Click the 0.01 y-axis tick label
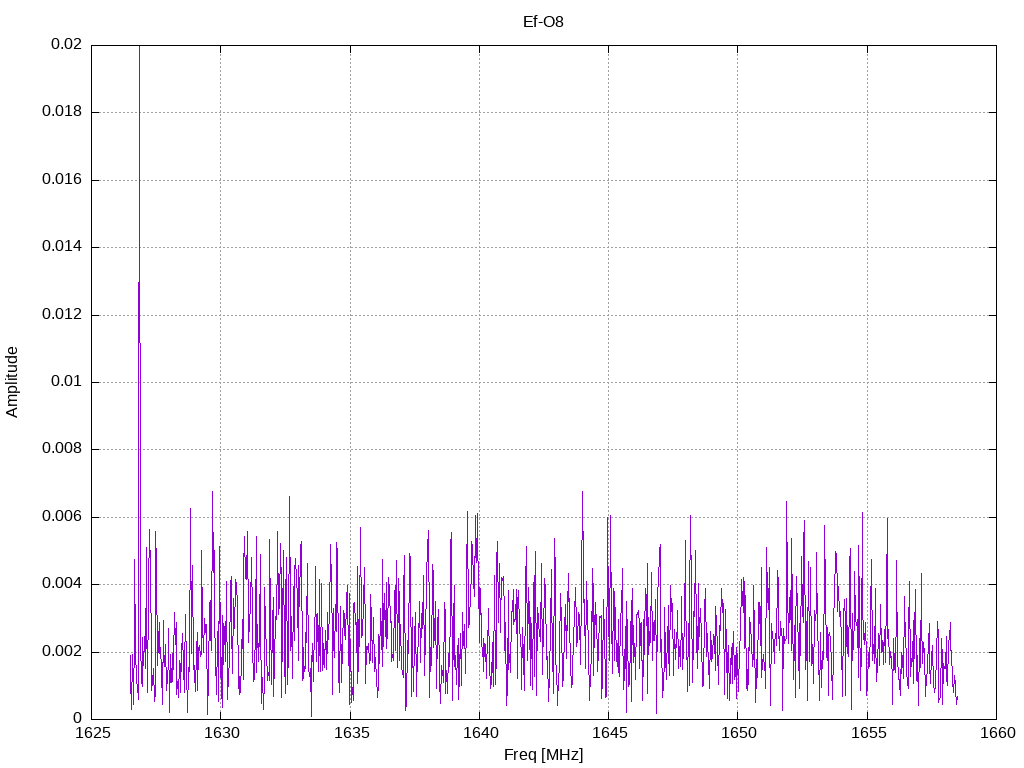Screen dimensions: 1024x768 [65, 382]
